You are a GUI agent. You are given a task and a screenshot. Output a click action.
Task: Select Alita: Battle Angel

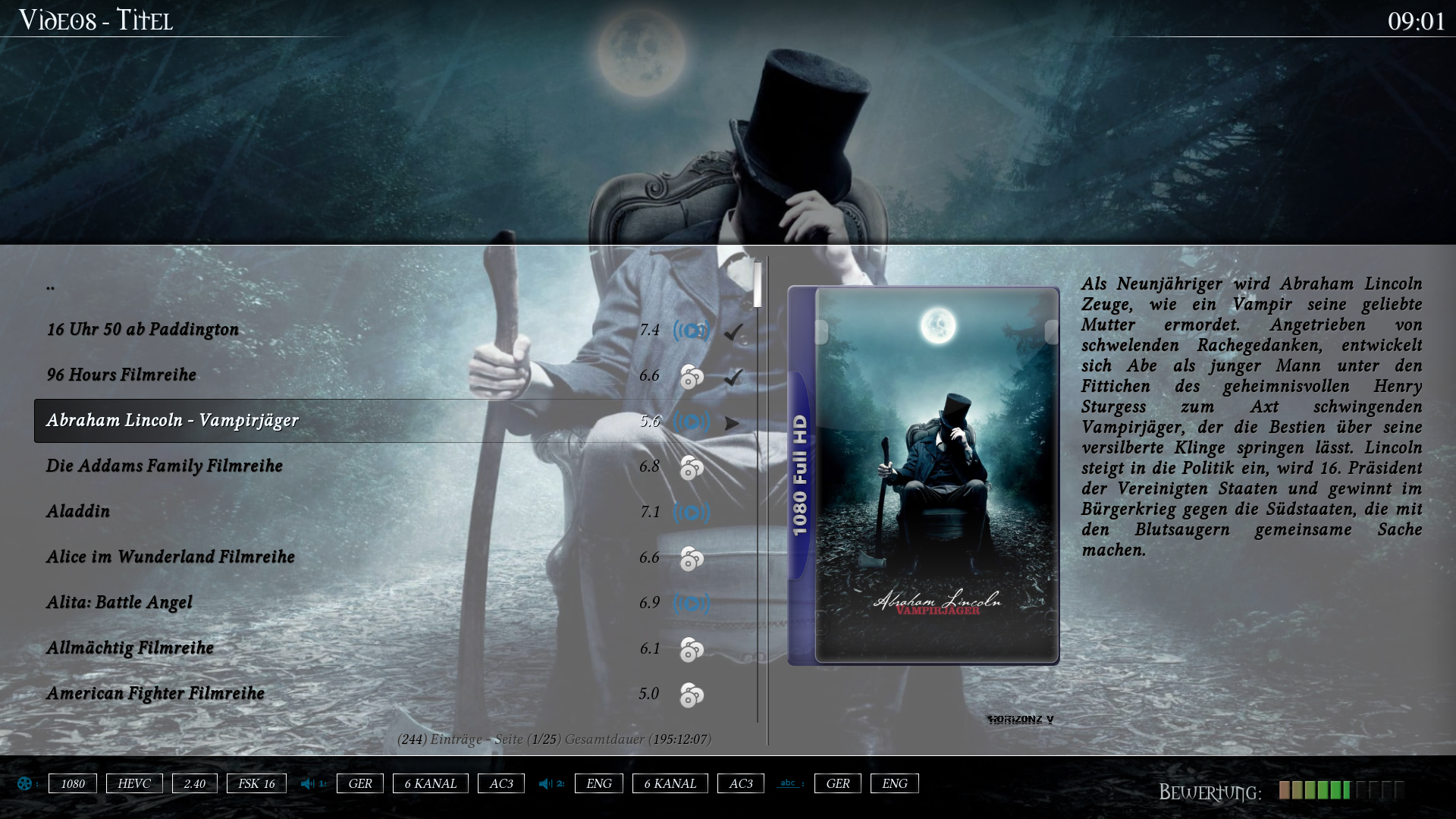[395, 603]
